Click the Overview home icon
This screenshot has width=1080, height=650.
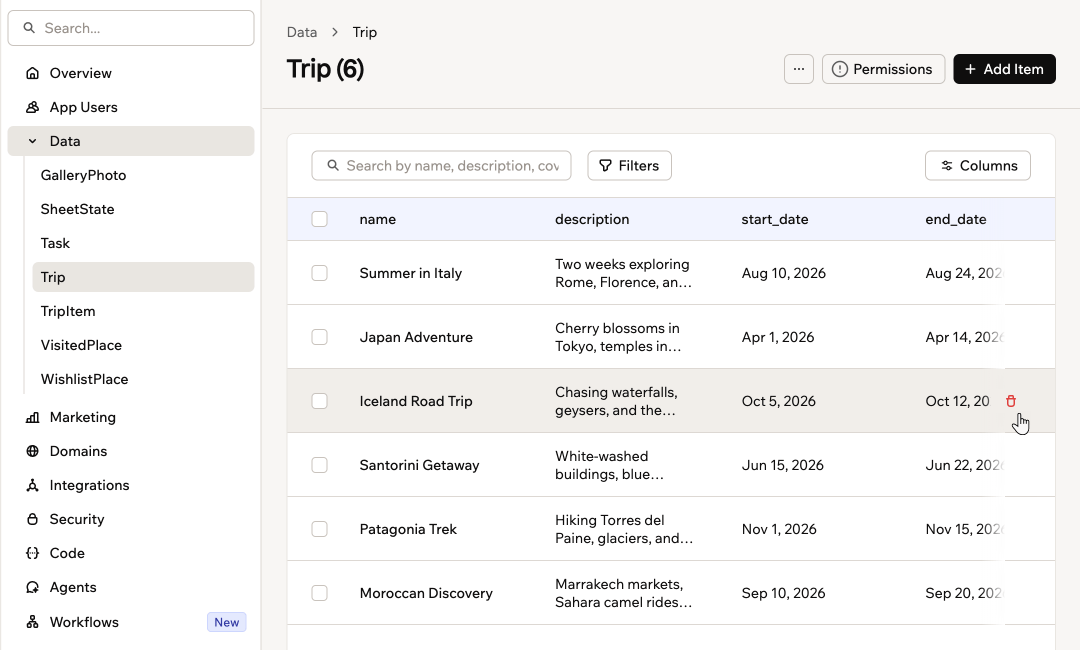click(32, 73)
